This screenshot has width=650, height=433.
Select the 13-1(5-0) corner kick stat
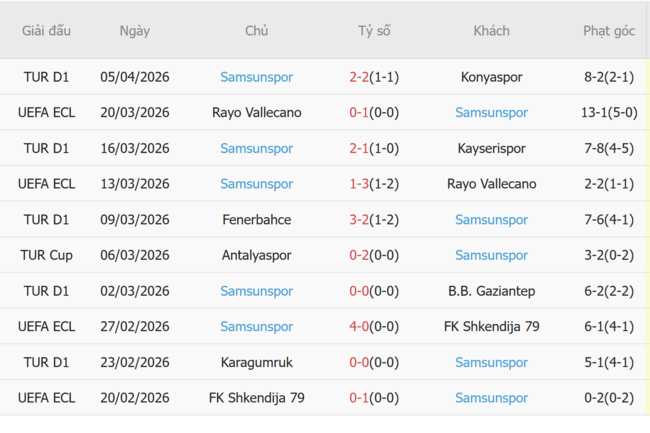[x=609, y=113]
